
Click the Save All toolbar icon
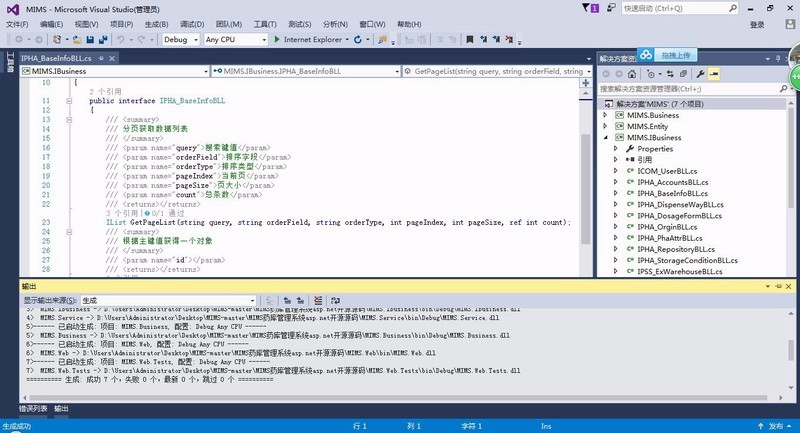(103, 40)
